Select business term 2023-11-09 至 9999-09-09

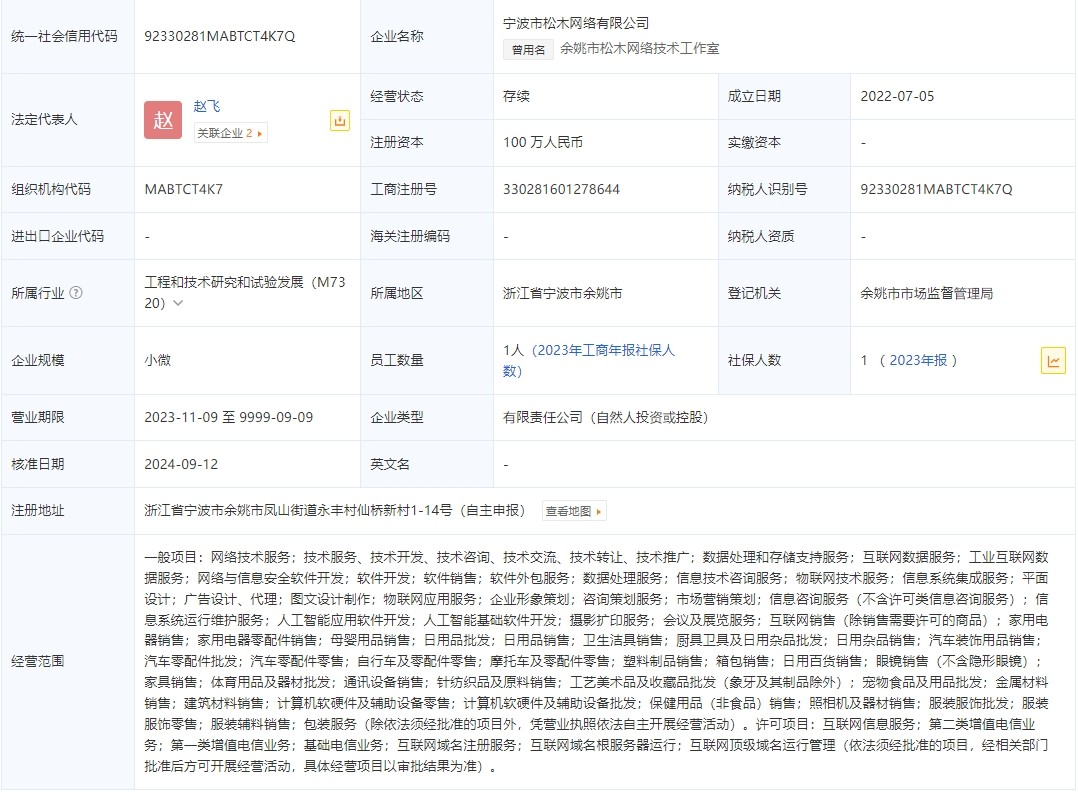tap(229, 417)
